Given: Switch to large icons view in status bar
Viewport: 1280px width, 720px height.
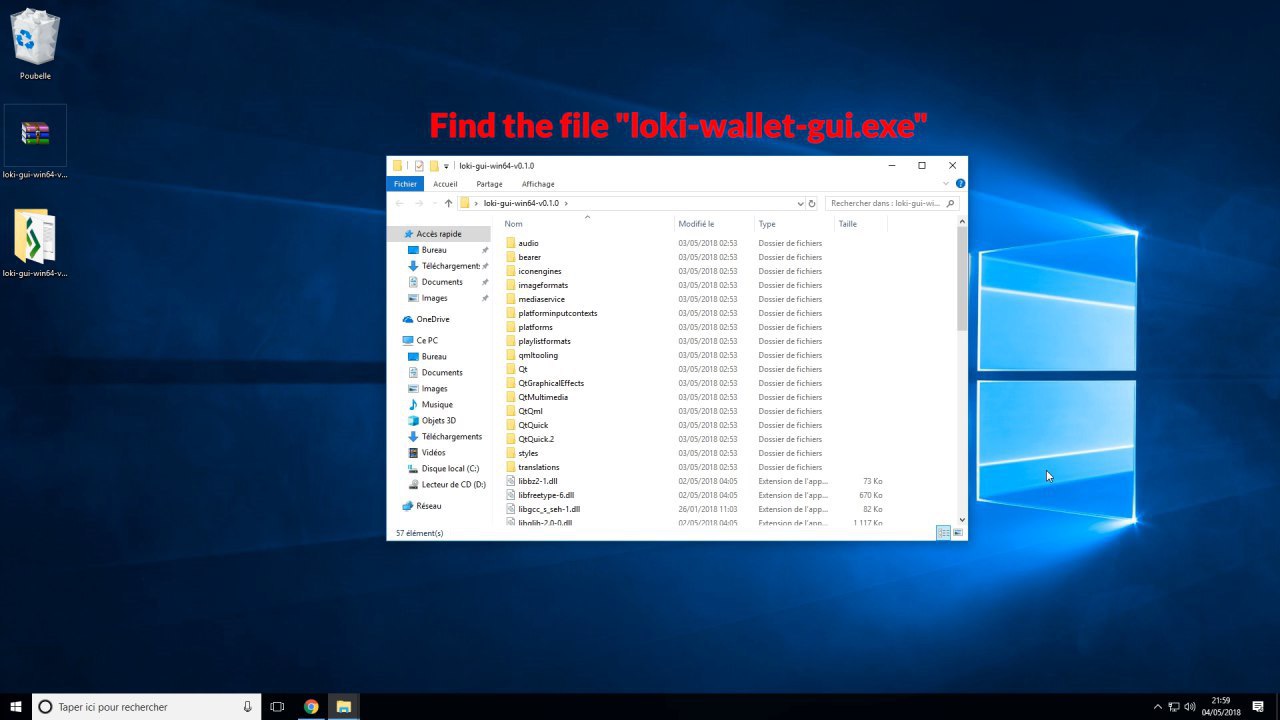Looking at the screenshot, I should click(x=958, y=533).
